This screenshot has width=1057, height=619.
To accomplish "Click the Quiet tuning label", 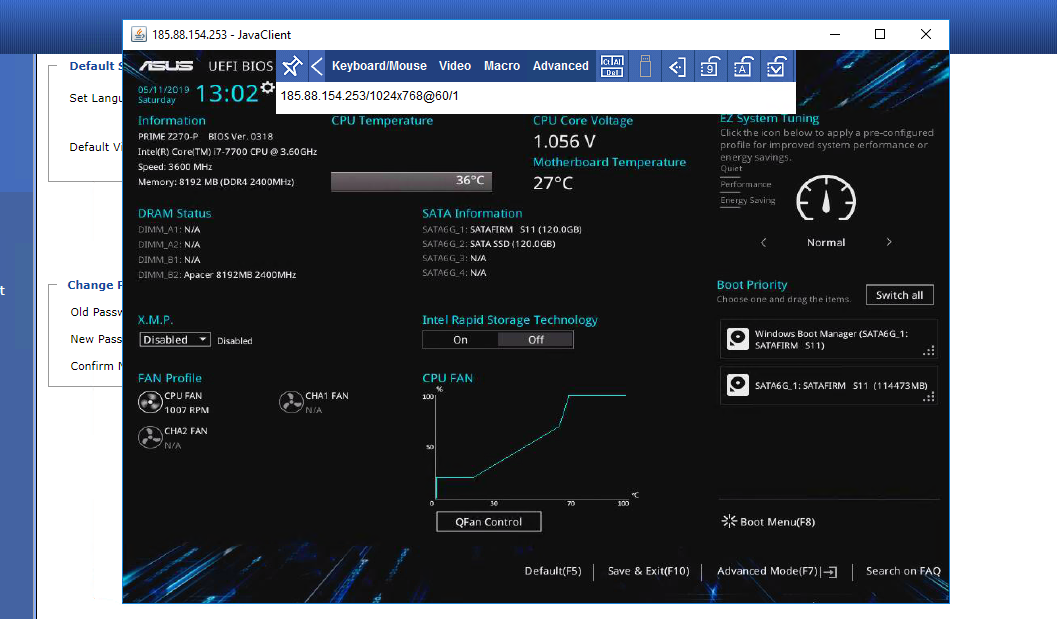I will tap(731, 169).
